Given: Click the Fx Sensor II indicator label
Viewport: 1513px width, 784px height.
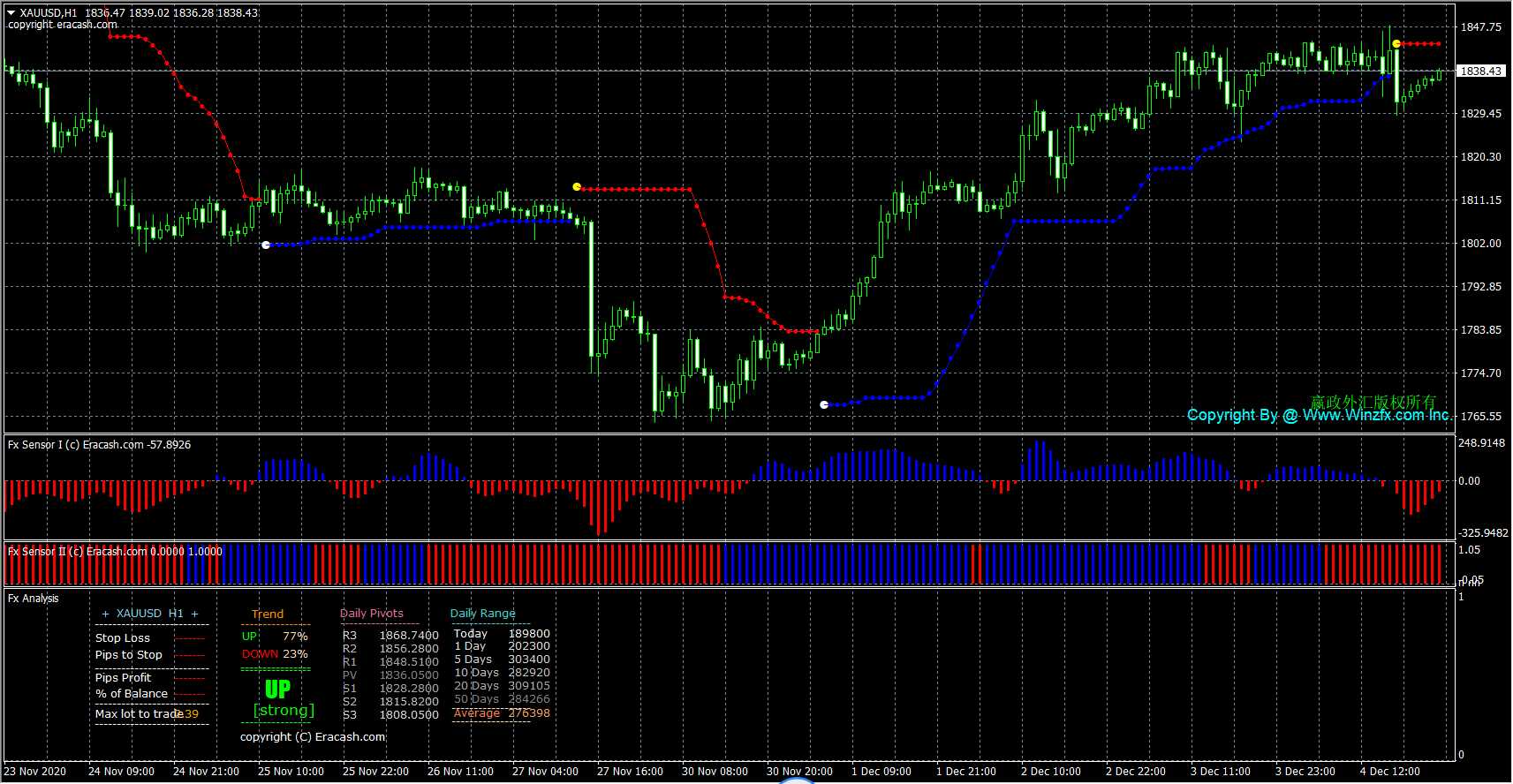Looking at the screenshot, I should [x=115, y=551].
